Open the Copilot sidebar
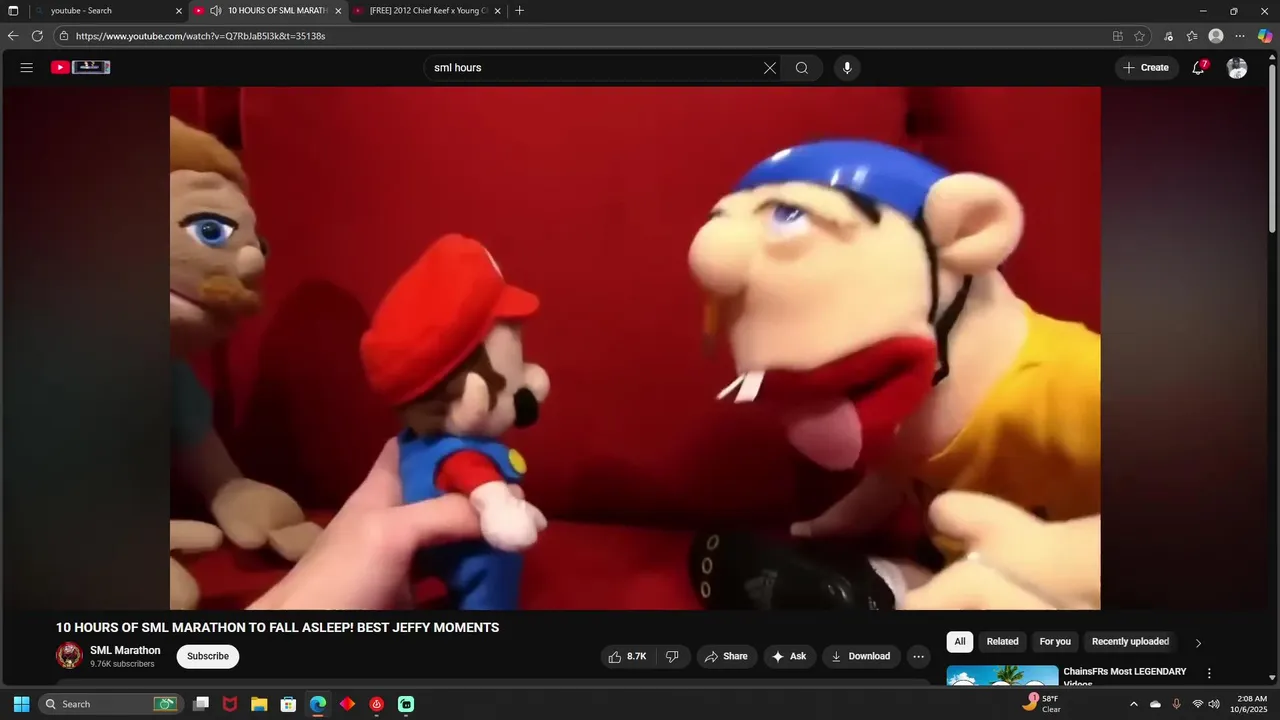The width and height of the screenshot is (1280, 720). pyautogui.click(x=1264, y=36)
